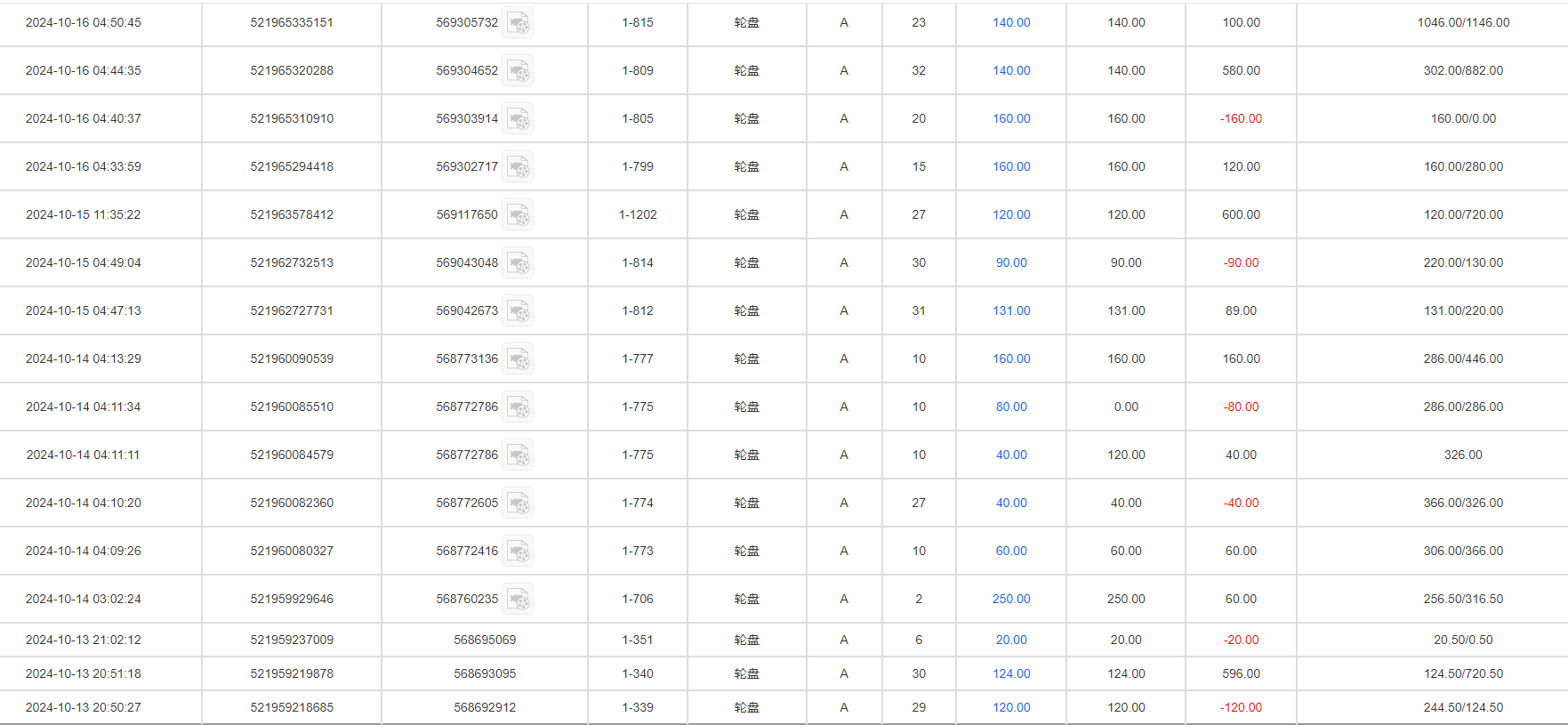View video replay for round 568760235
The image size is (1568, 725).
518,600
